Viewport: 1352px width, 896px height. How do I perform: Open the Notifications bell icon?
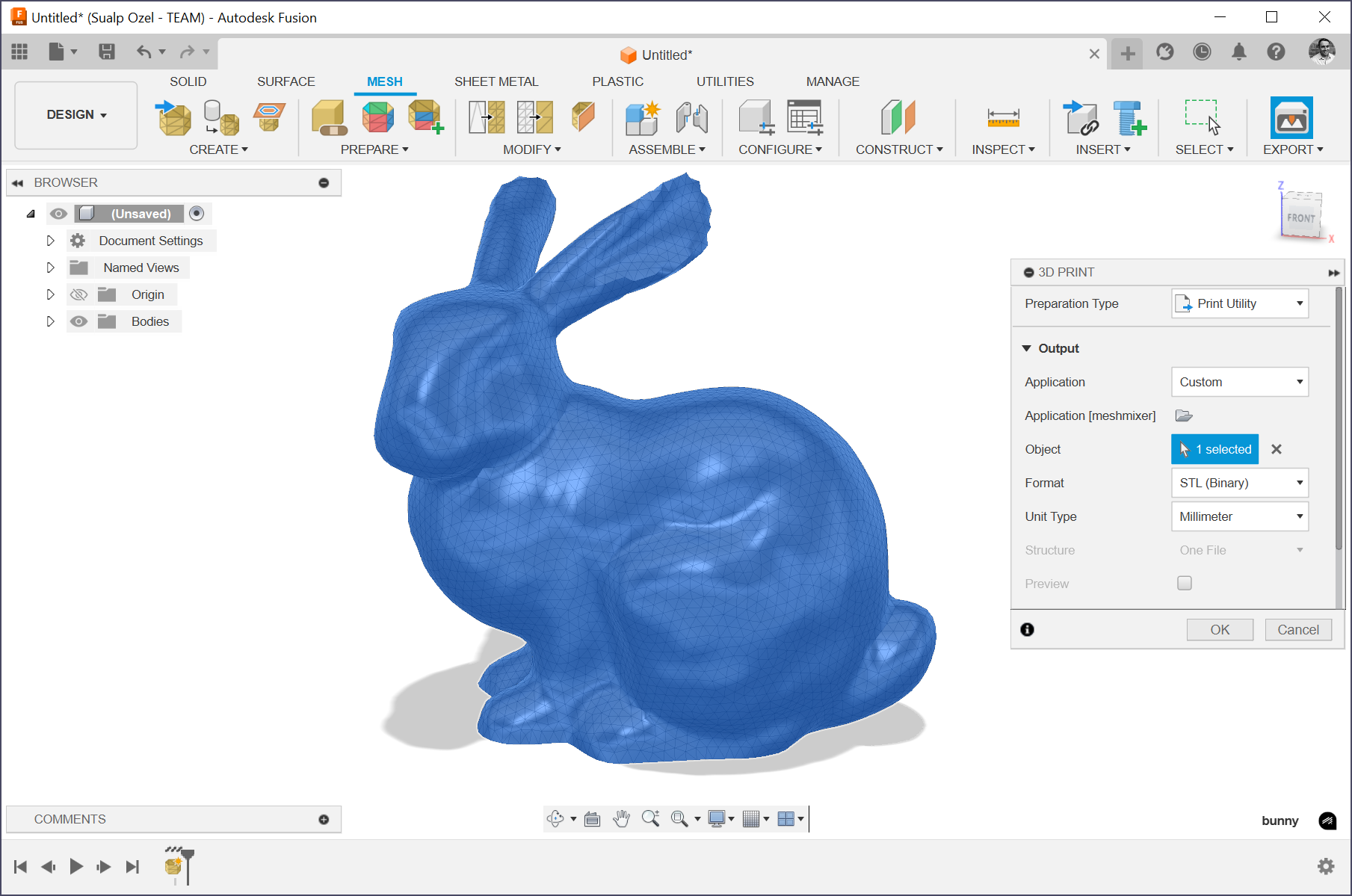(x=1239, y=52)
